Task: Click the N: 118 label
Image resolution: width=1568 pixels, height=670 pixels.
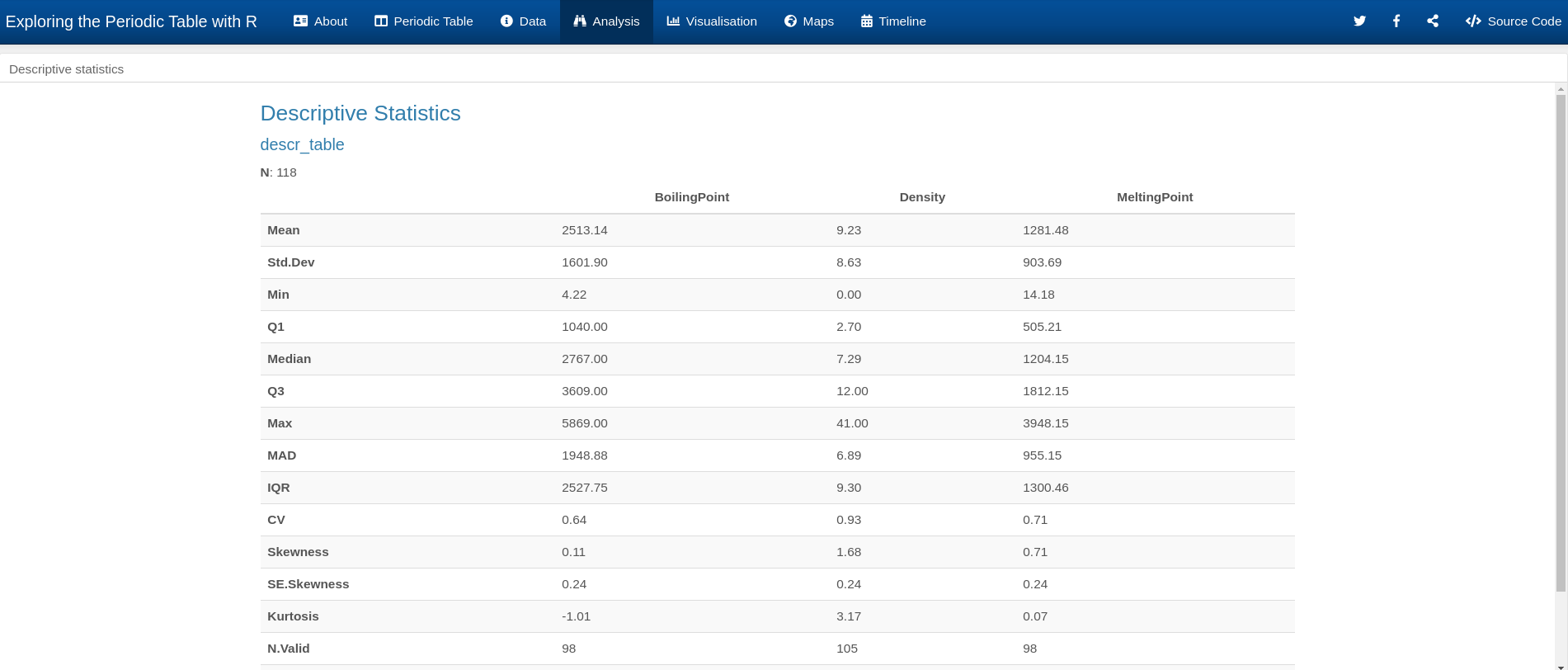Action: pos(279,172)
